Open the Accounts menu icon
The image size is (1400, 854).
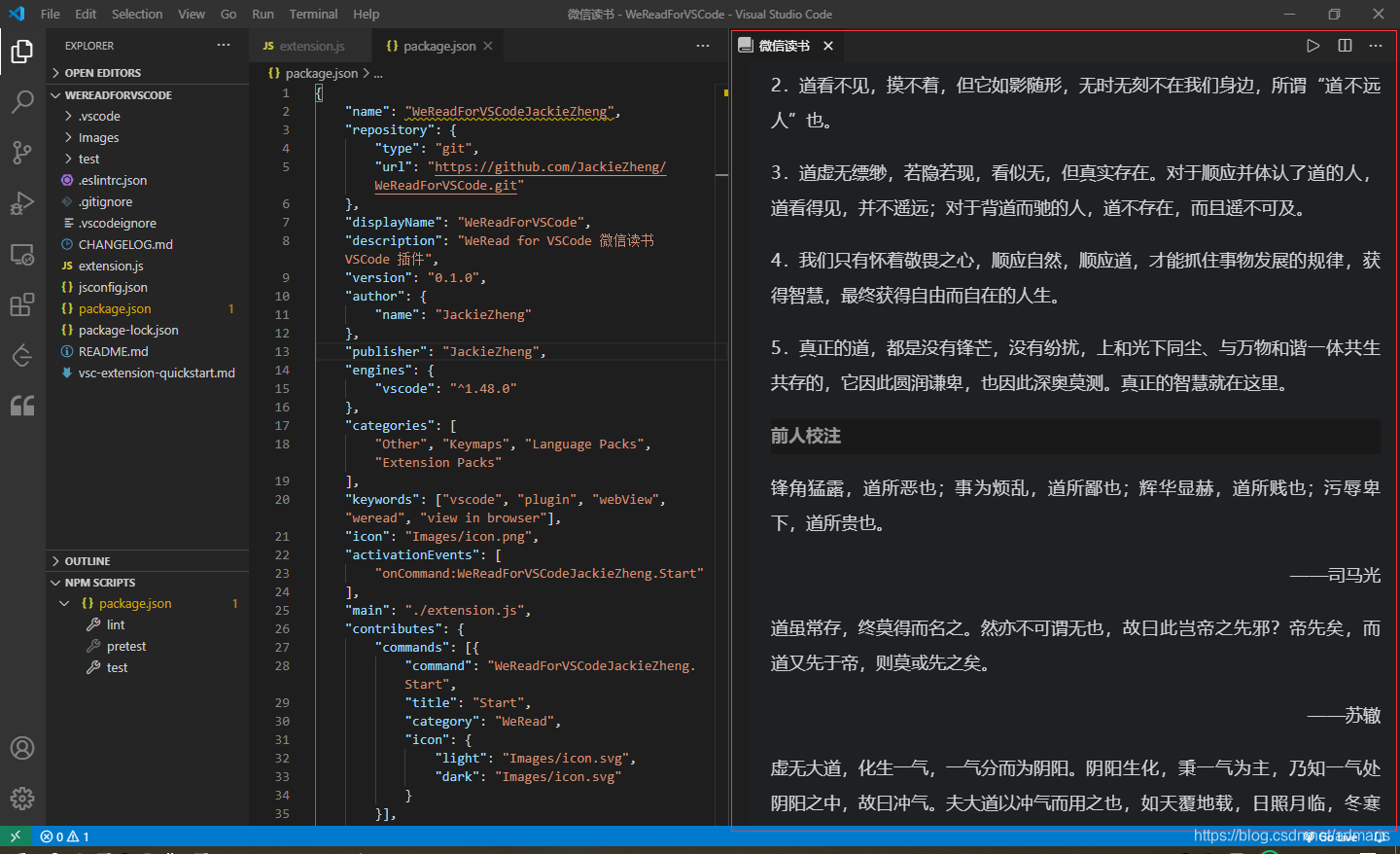pos(22,748)
